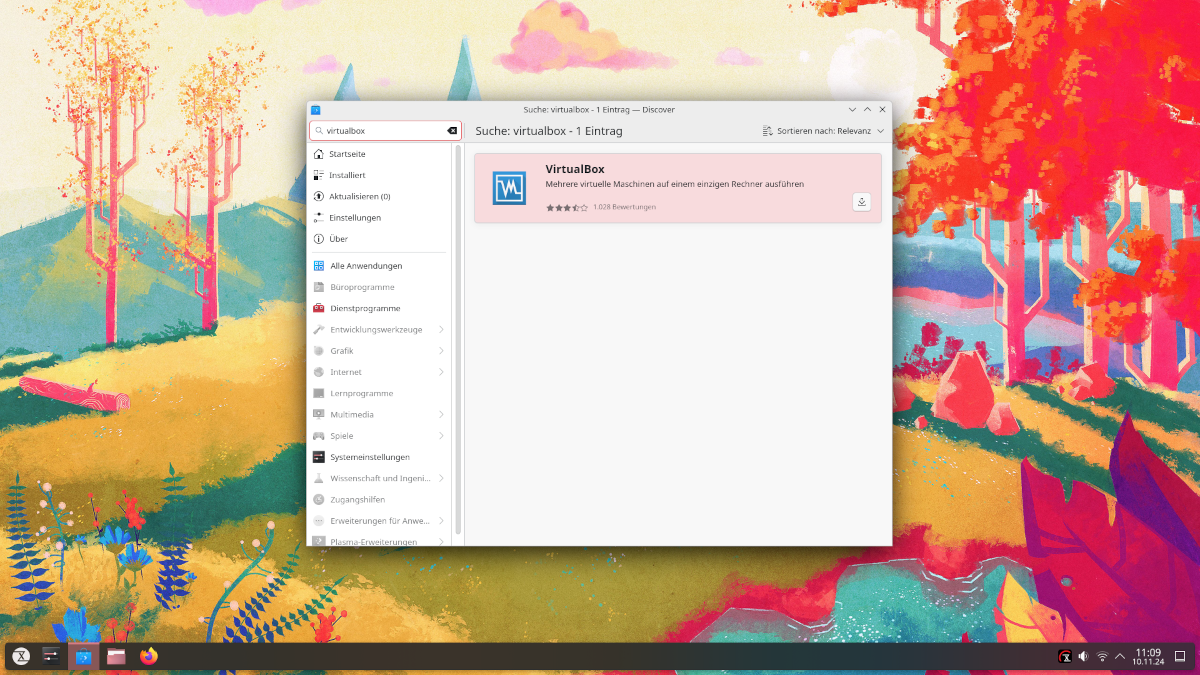
Task: Open the file manager from the taskbar
Action: coord(116,656)
